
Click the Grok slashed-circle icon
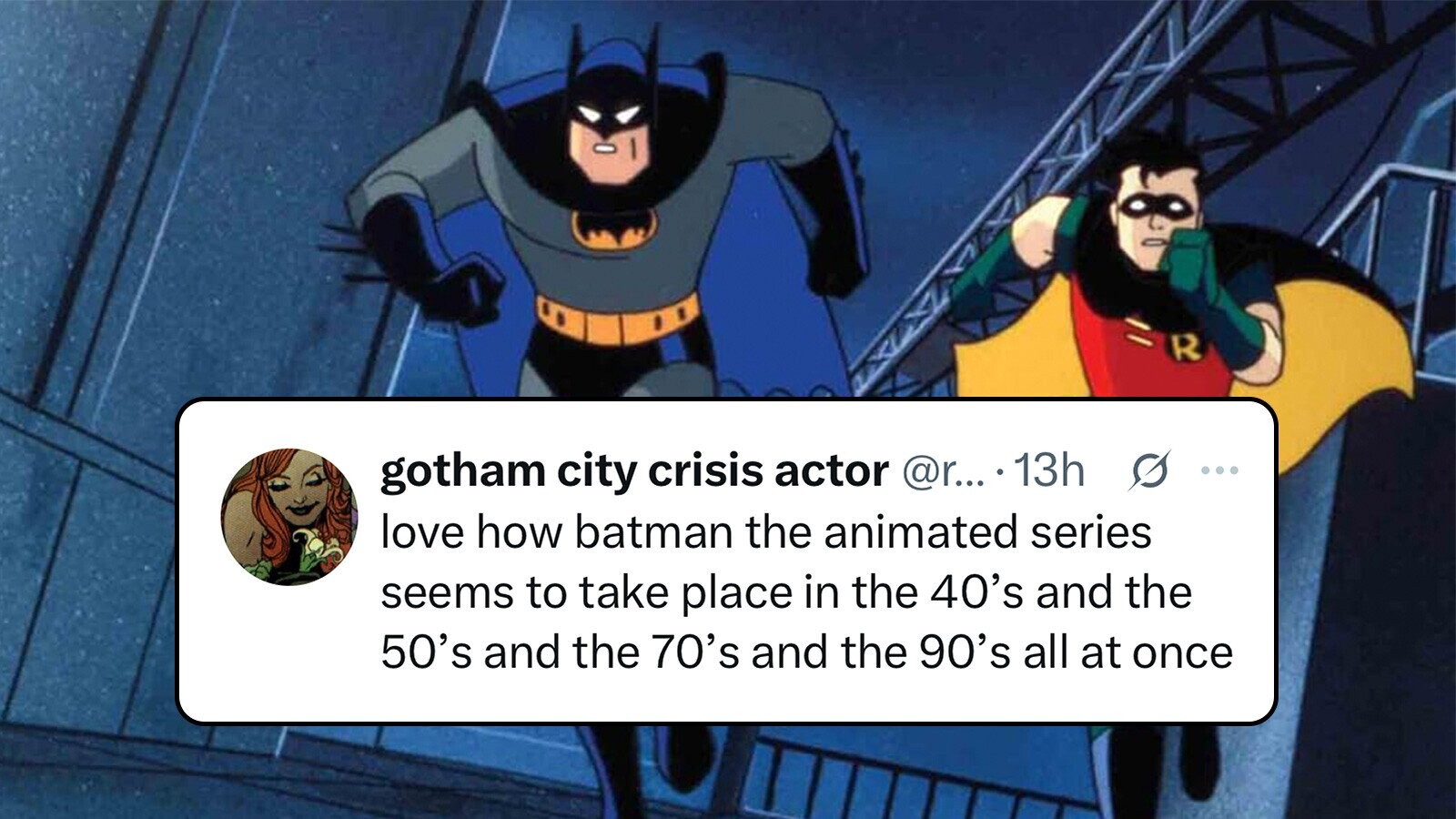pos(1148,472)
